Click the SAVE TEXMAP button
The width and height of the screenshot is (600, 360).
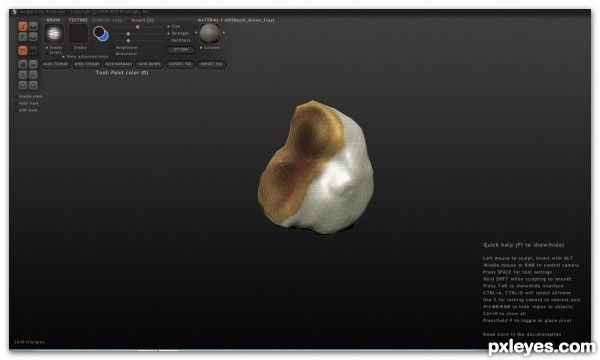56,64
